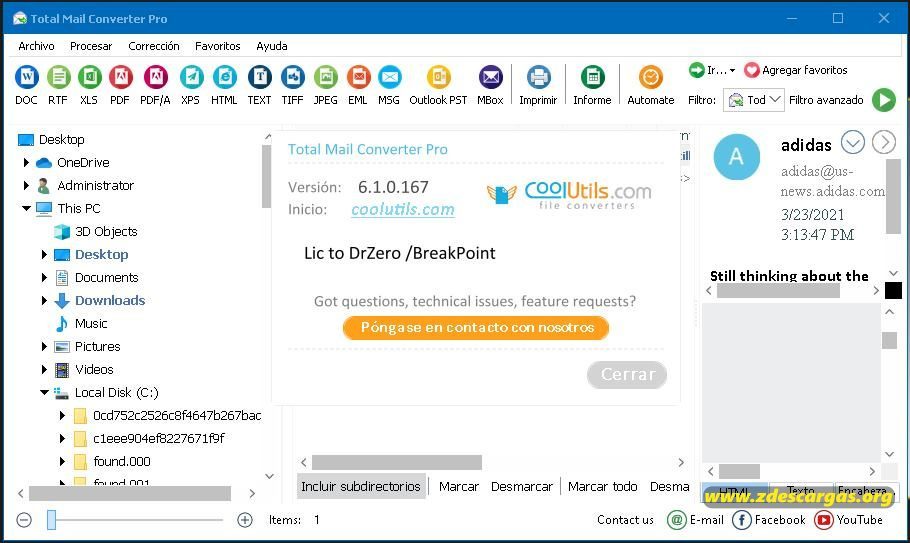The width and height of the screenshot is (910, 543).
Task: Expand the Downloads folder node
Action: pyautogui.click(x=44, y=301)
